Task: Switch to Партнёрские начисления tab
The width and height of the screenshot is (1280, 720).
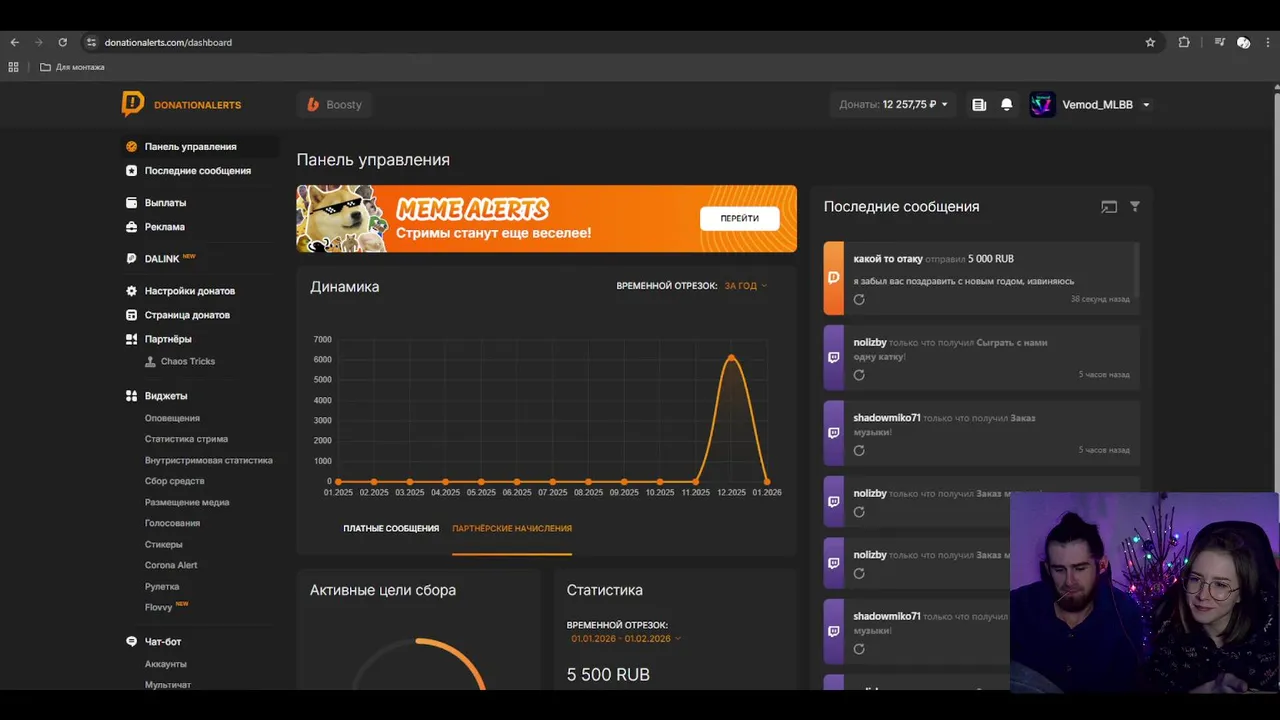Action: coord(512,528)
